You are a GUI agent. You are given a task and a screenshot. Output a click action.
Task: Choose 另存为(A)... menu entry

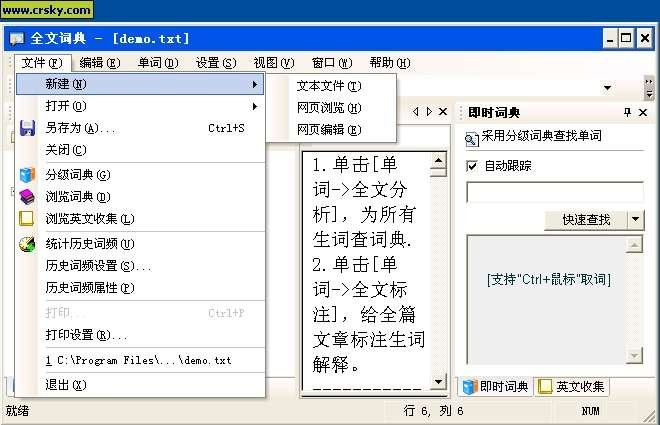(140, 128)
